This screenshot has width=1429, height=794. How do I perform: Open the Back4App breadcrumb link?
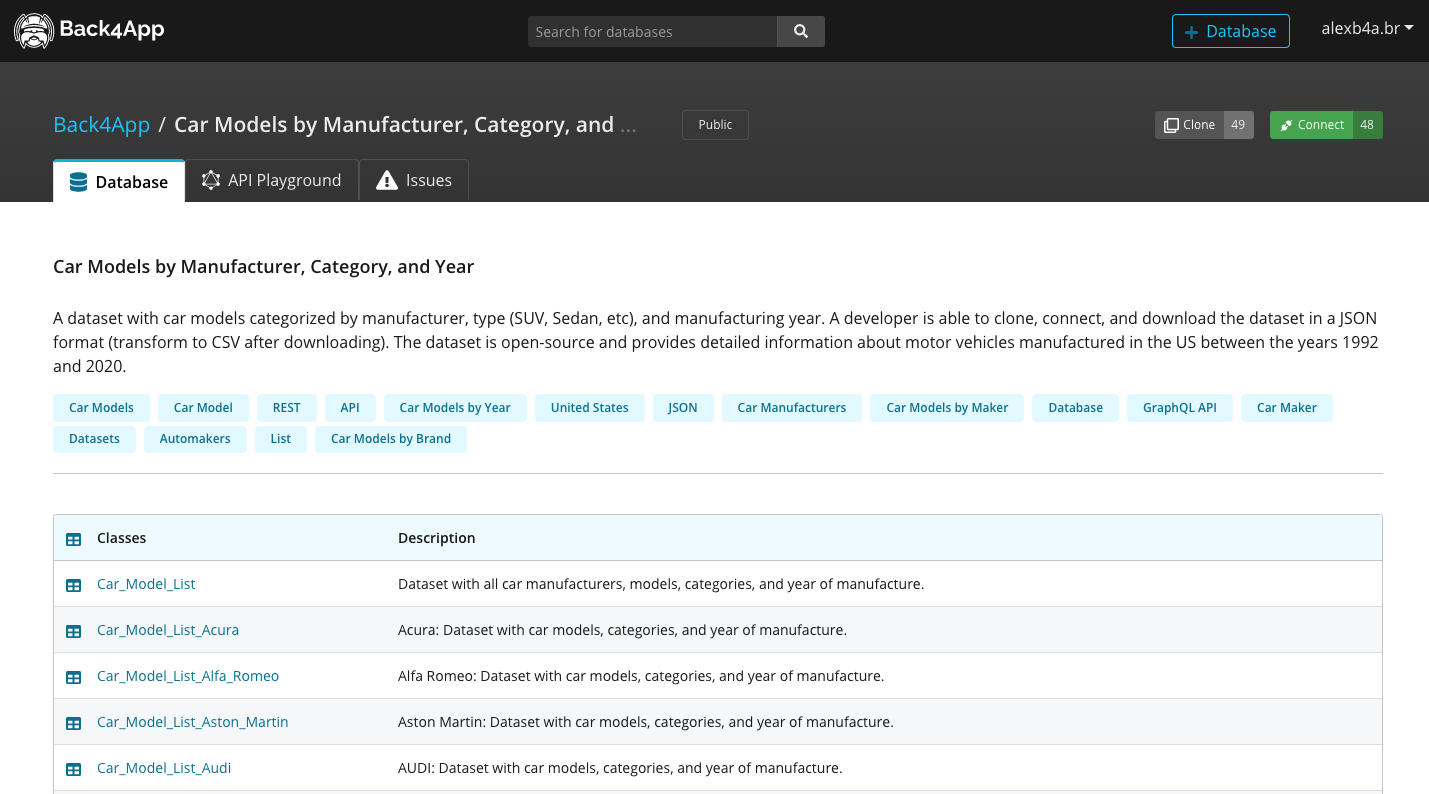101,125
